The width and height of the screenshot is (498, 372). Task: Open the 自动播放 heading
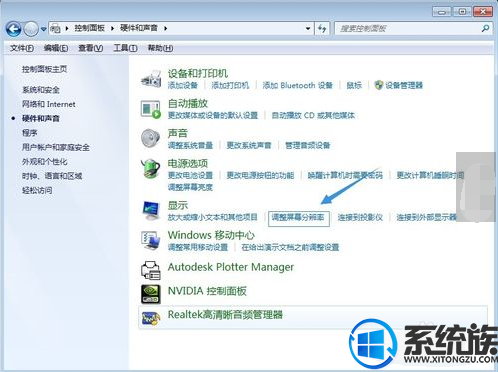(x=188, y=103)
